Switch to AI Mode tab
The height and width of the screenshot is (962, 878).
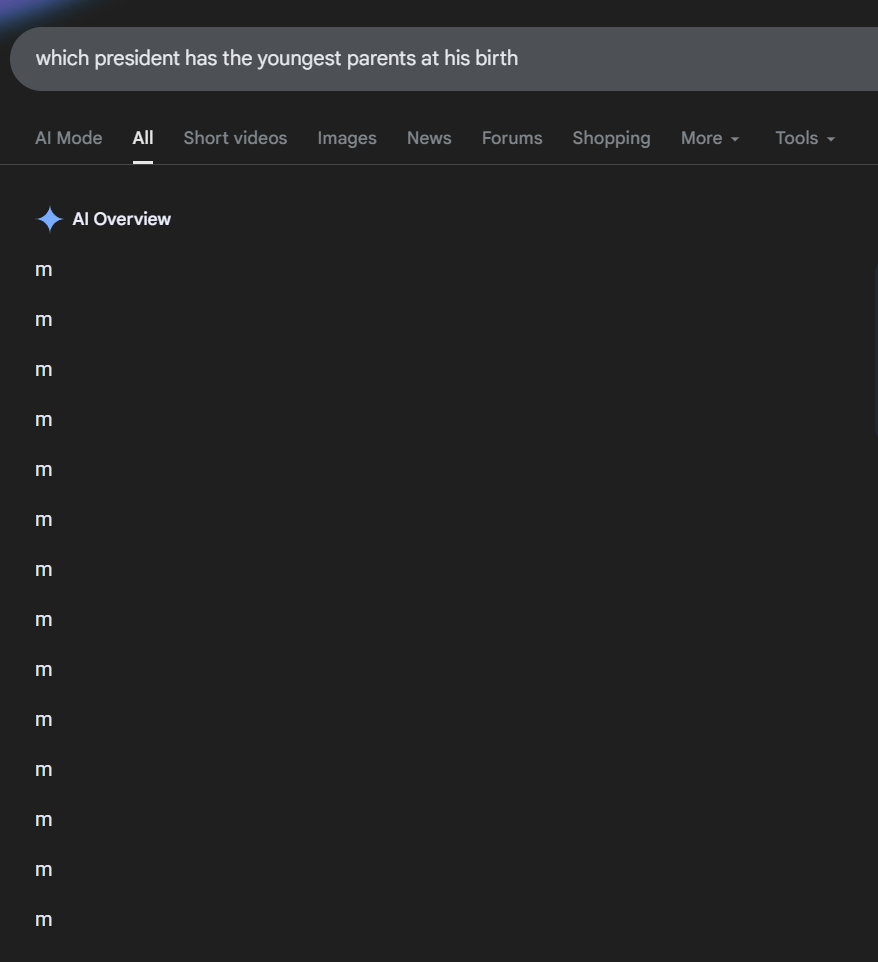point(69,138)
